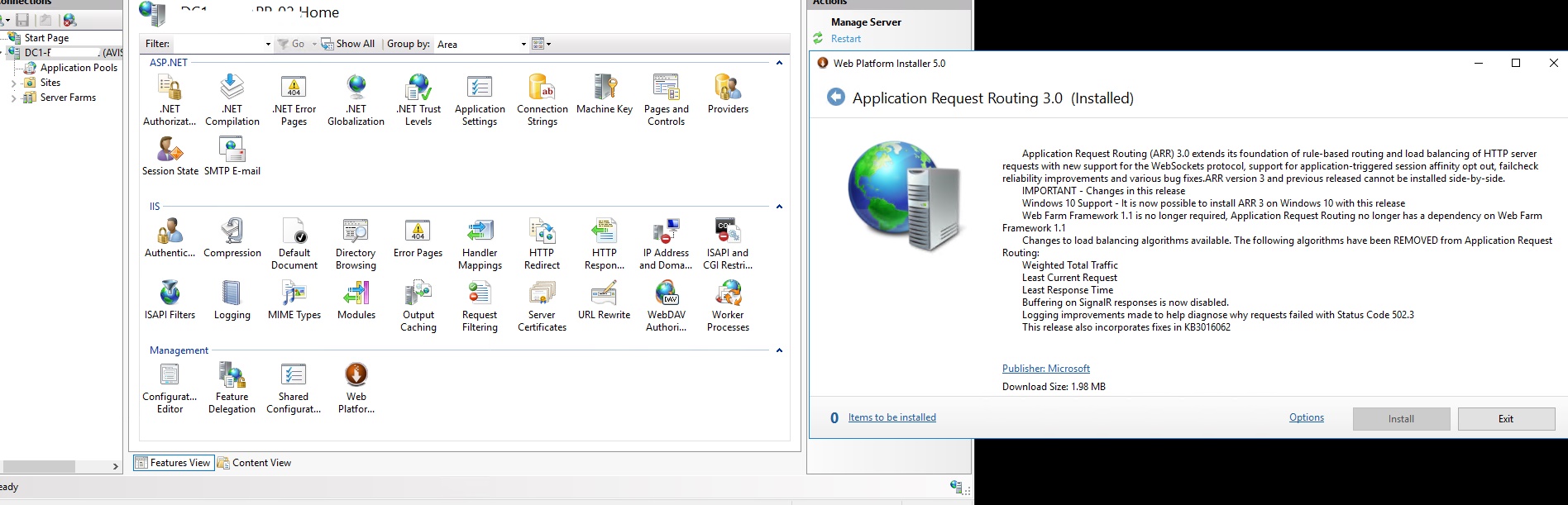Image resolution: width=1568 pixels, height=505 pixels.
Task: Open Output Caching feature
Action: [418, 306]
